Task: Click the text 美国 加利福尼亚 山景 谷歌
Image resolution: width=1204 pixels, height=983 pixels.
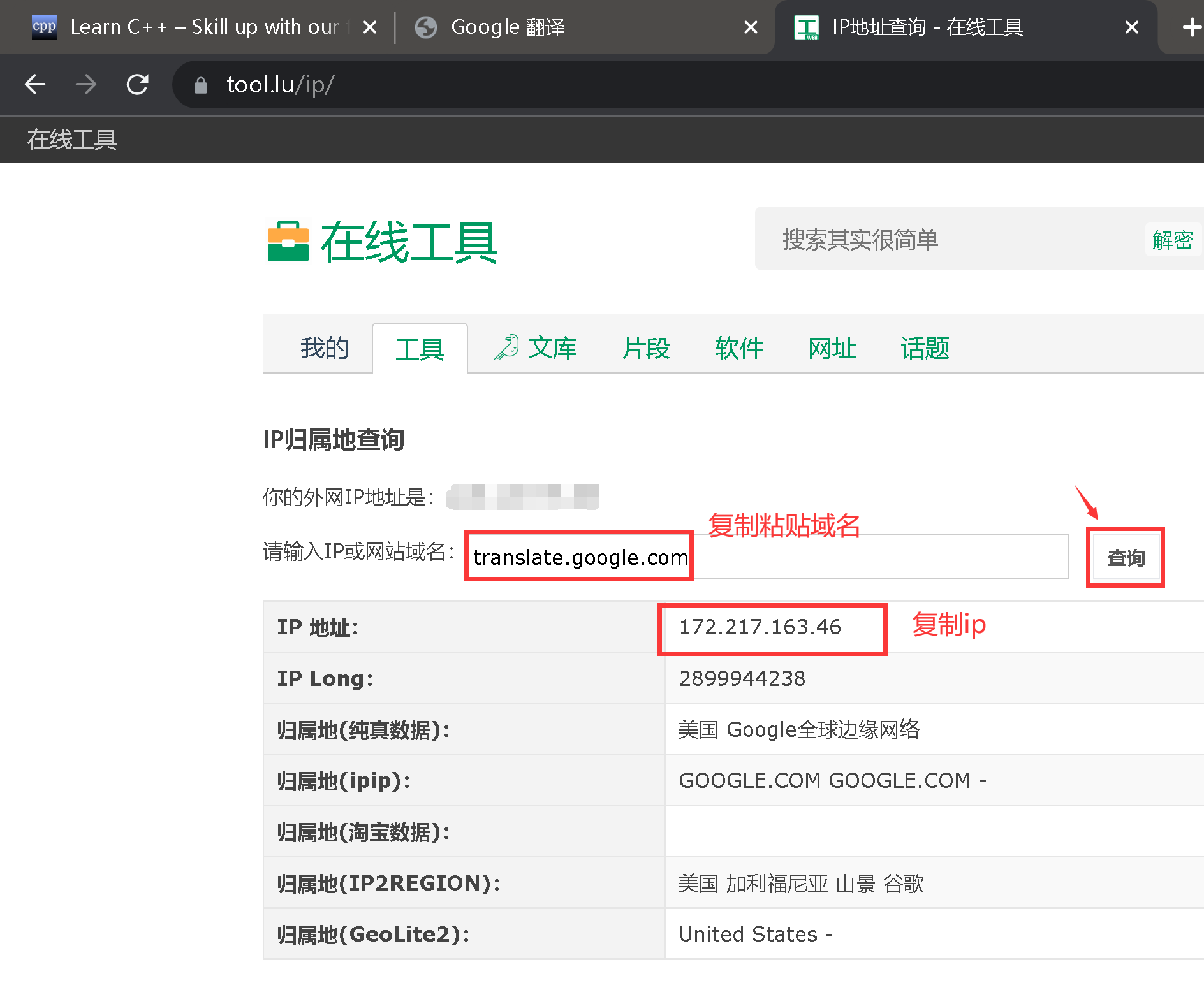Action: click(x=801, y=883)
